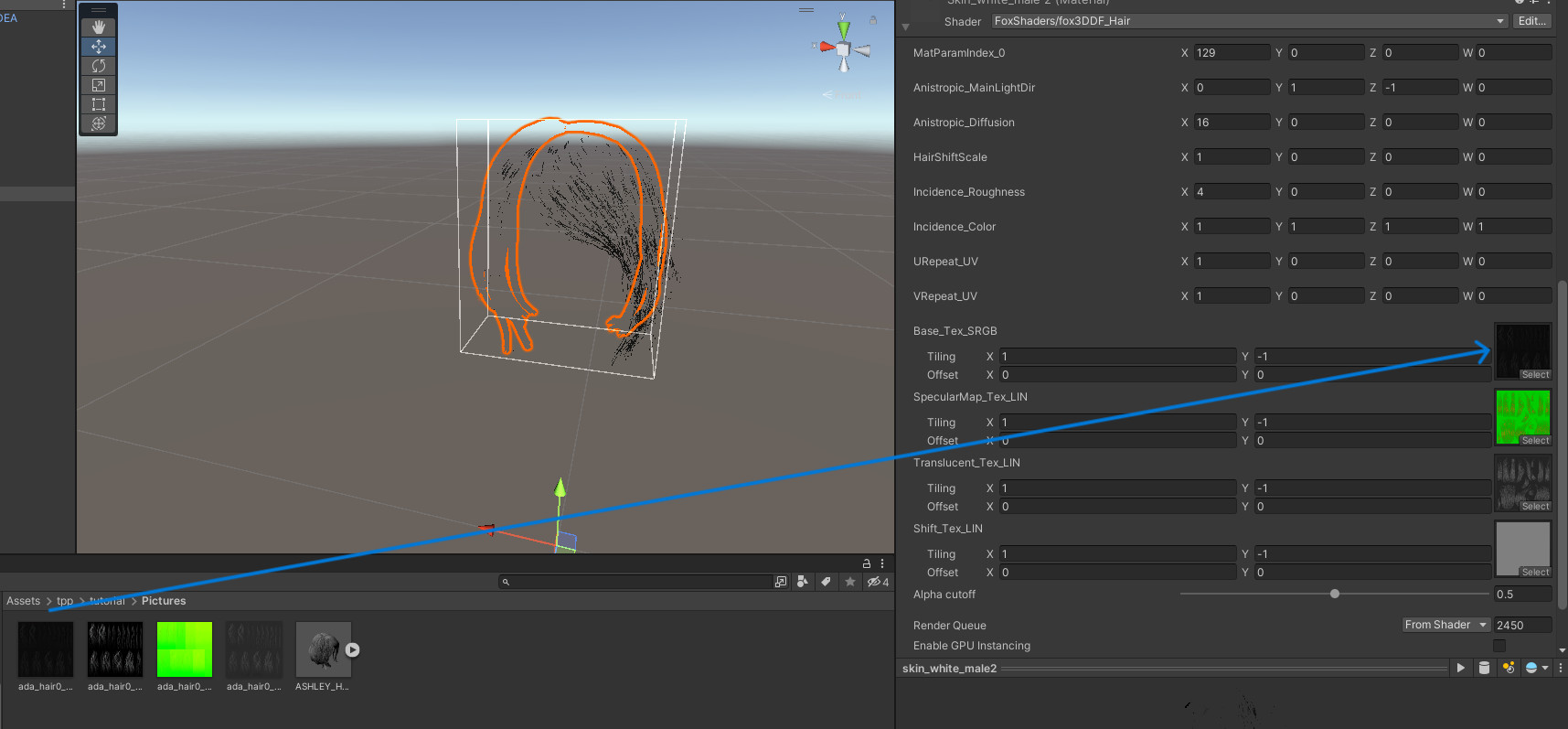Screen dimensions: 1568x729
Task: Click the red X axis of scene gizmo
Action: pos(827,47)
